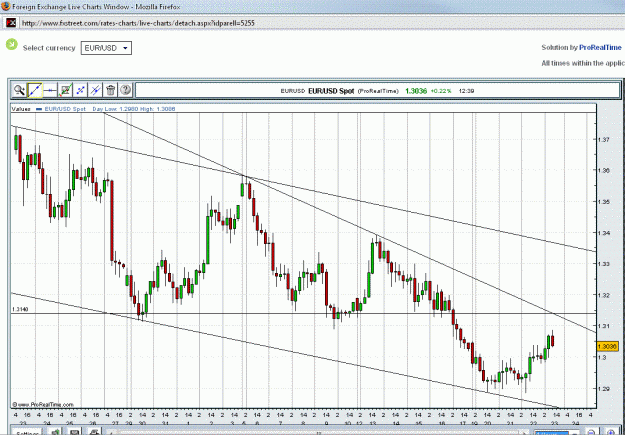Click the EURUSD ticker text in the header
Screen dimensions: 625x435
click(x=293, y=91)
